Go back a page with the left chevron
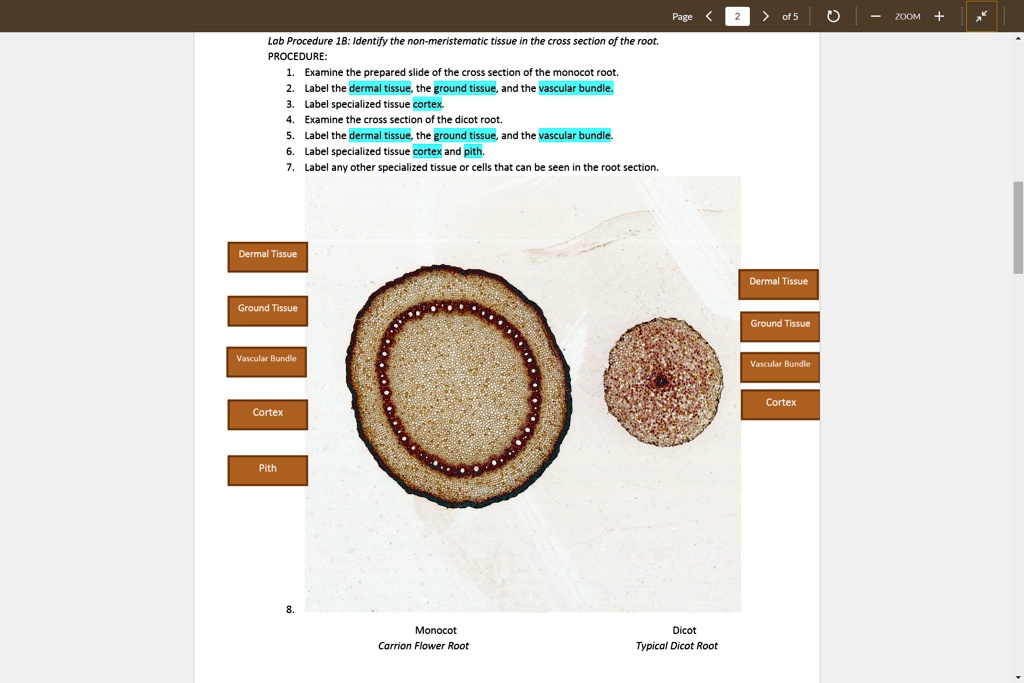The width and height of the screenshot is (1024, 683). (x=709, y=16)
